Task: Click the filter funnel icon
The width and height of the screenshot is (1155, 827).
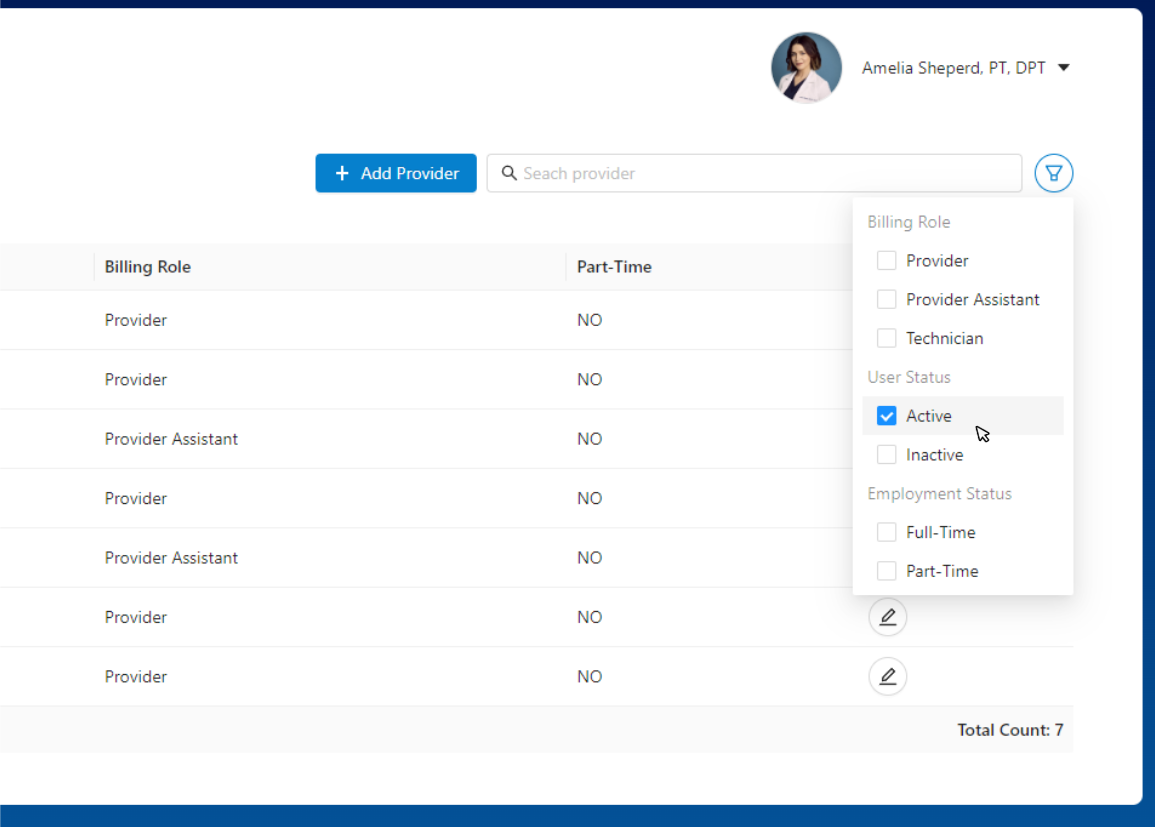Action: pos(1053,173)
